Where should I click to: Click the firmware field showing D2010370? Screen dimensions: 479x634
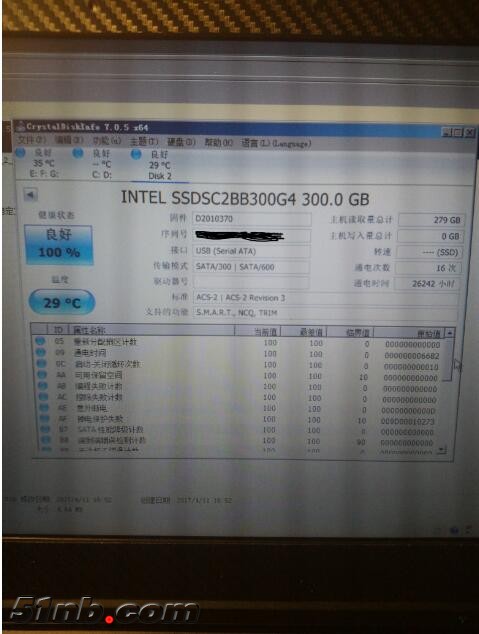[x=251, y=219]
